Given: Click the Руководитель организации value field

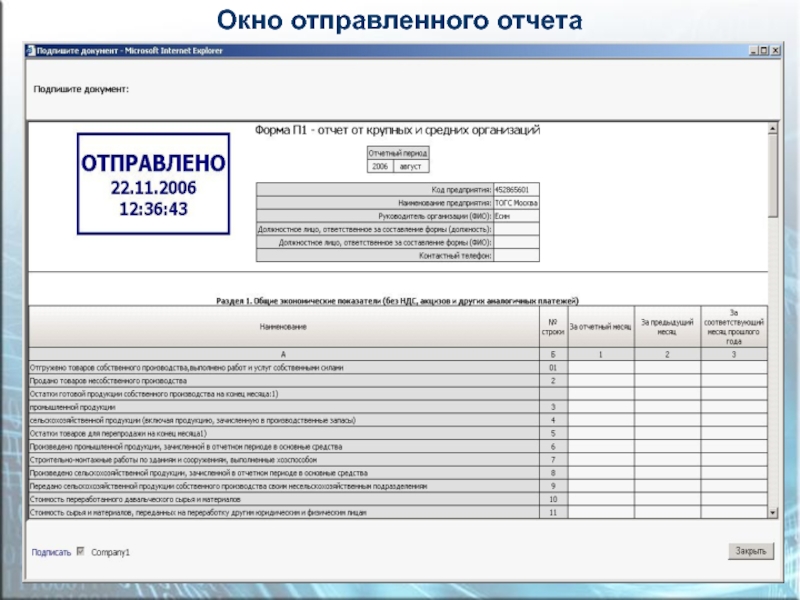Looking at the screenshot, I should click(x=516, y=216).
